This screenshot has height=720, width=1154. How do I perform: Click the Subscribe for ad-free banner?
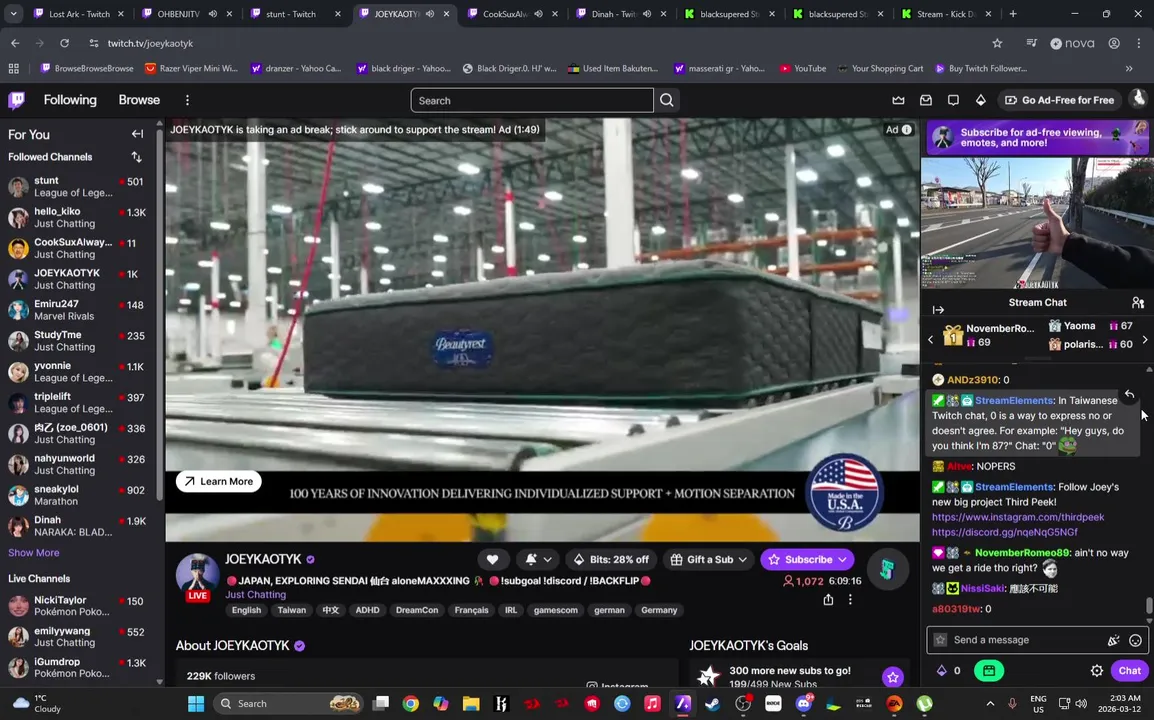click(x=1037, y=138)
